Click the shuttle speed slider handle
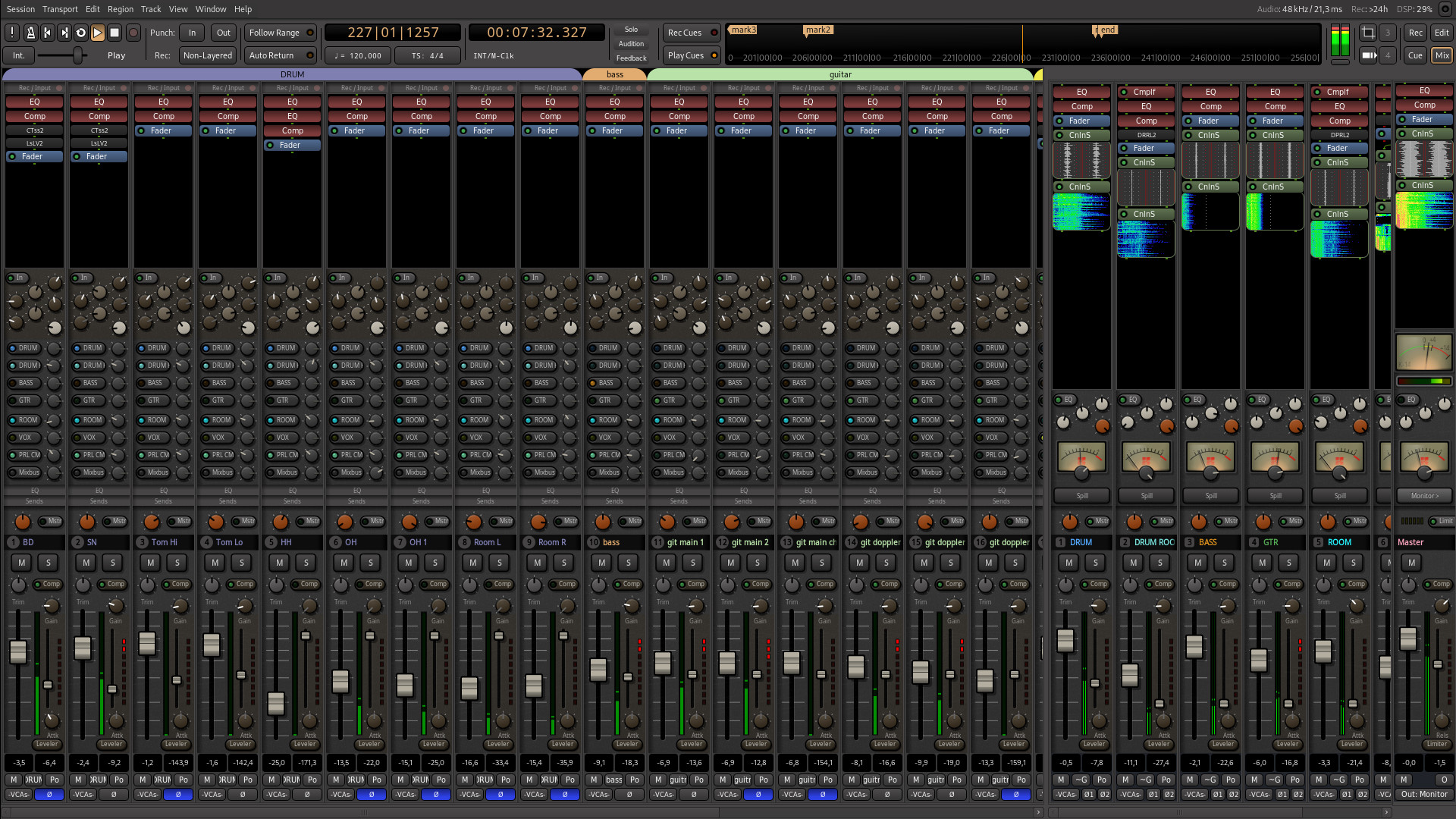This screenshot has width=1456, height=819. [77, 55]
